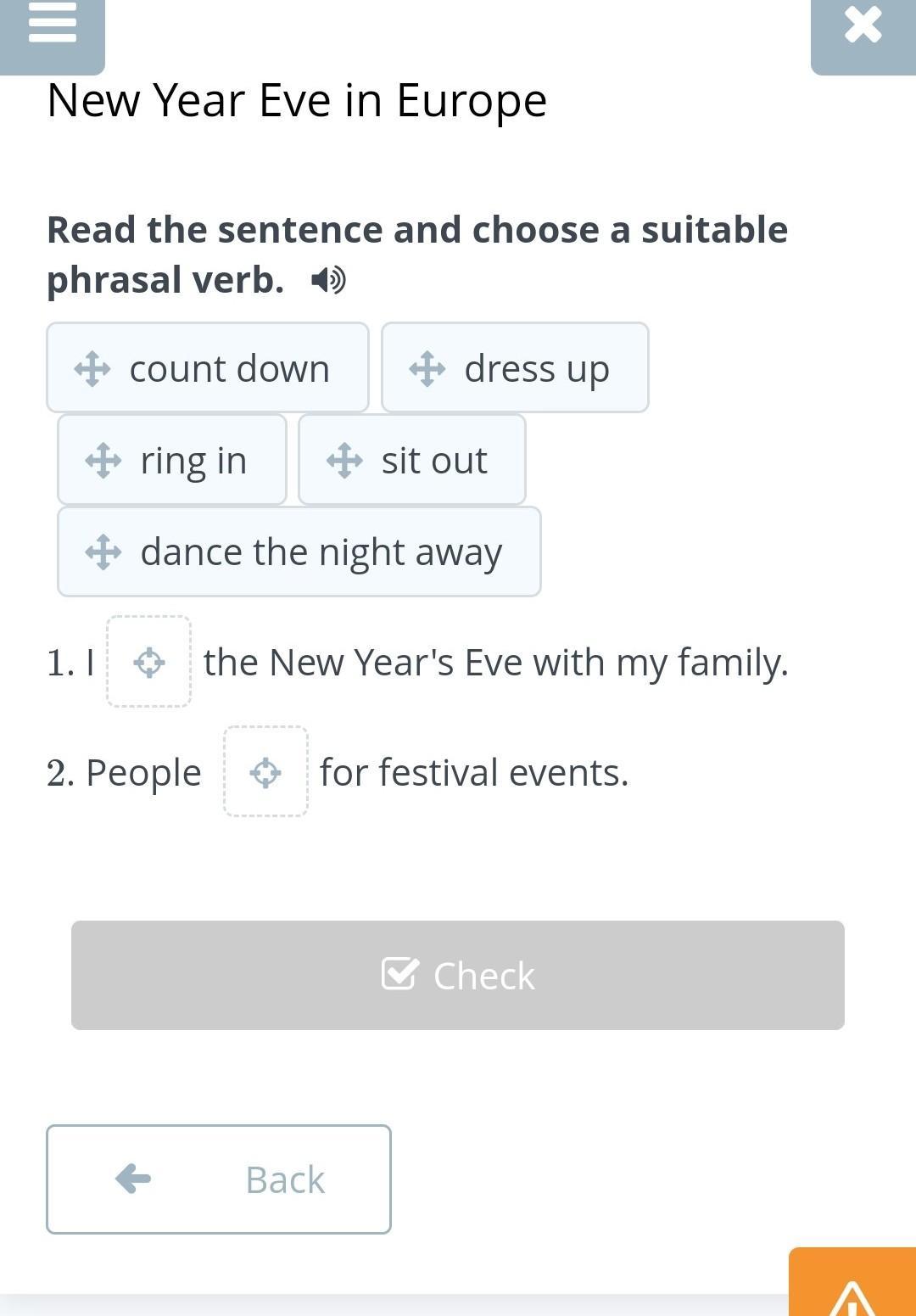The image size is (916, 1316).
Task: Click the move handle on "ring in"
Action: tap(103, 461)
